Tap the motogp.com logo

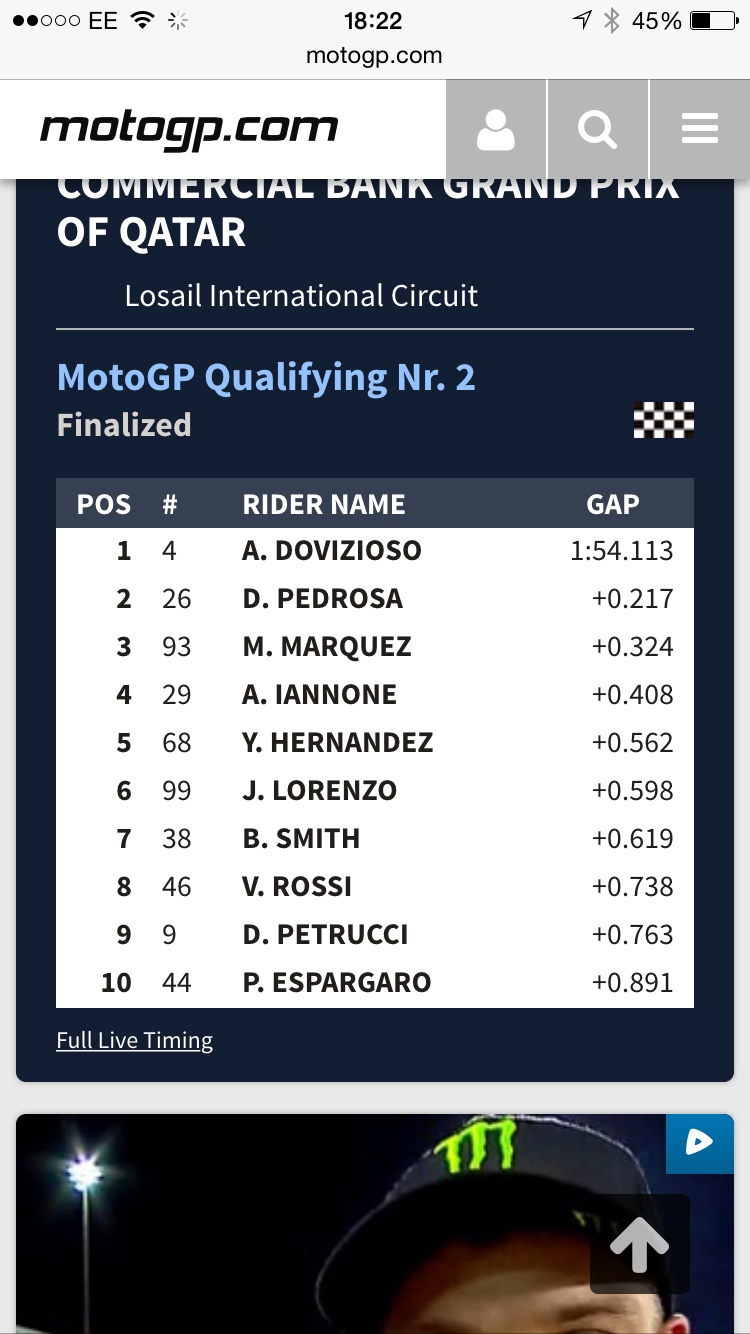[189, 130]
